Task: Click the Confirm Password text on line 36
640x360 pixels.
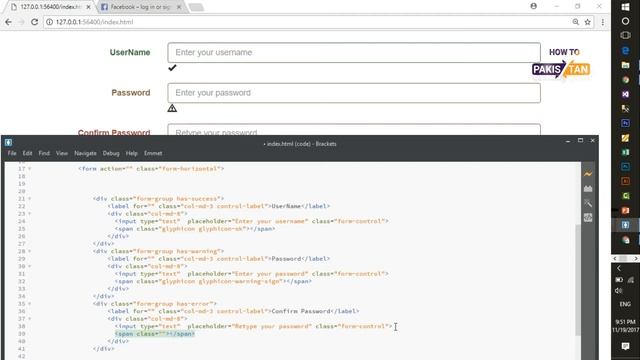Action: click(300, 311)
